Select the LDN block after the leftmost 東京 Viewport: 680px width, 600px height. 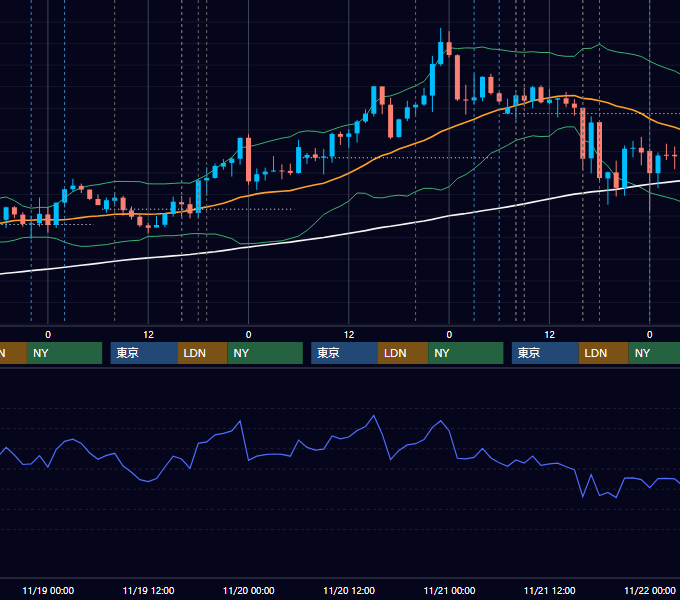click(x=203, y=353)
